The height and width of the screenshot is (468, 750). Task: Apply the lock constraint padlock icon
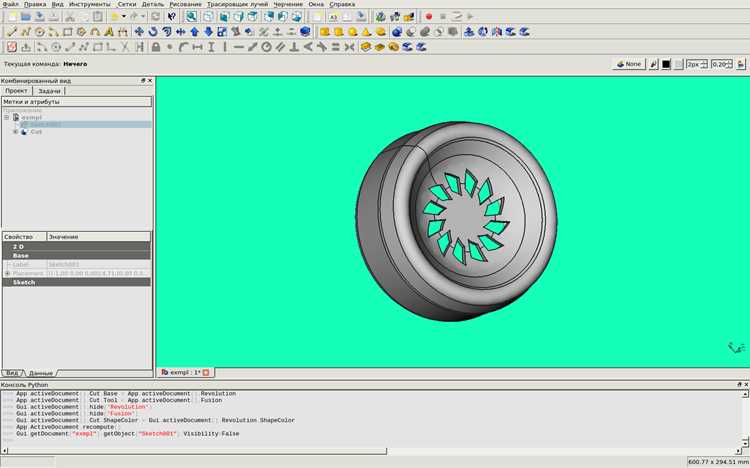pos(155,47)
